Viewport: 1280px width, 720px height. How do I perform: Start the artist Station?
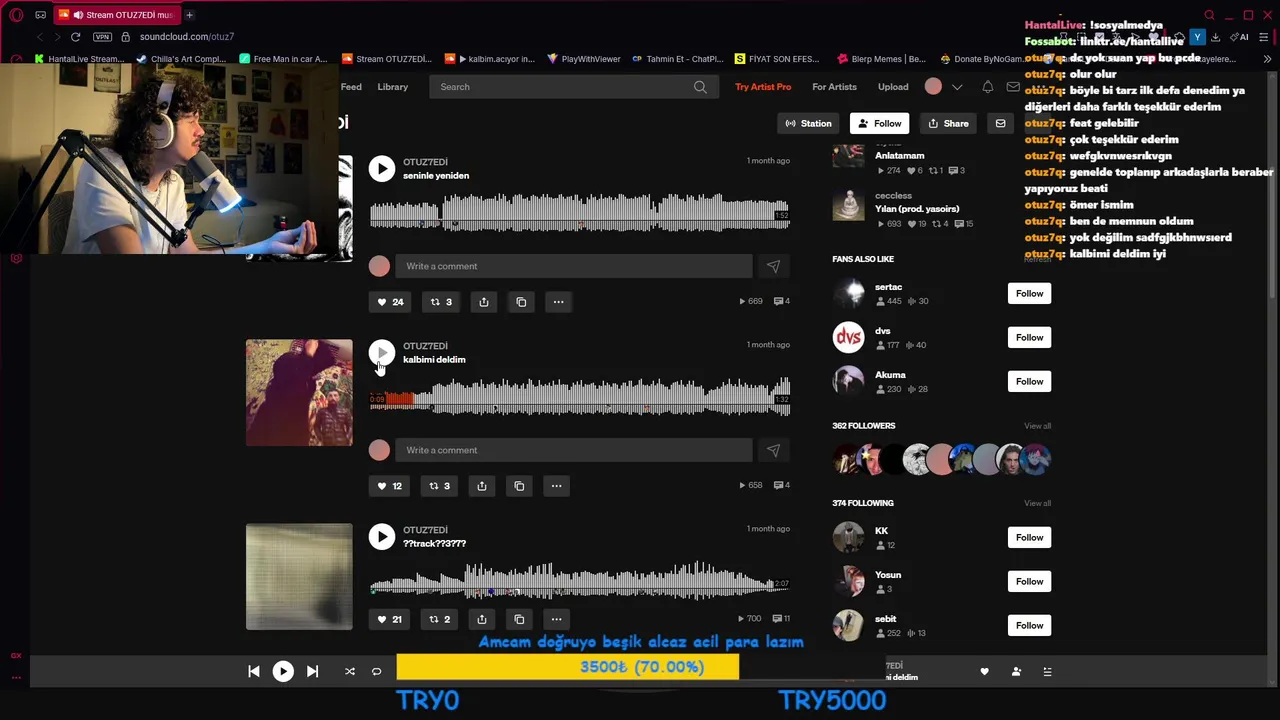808,123
